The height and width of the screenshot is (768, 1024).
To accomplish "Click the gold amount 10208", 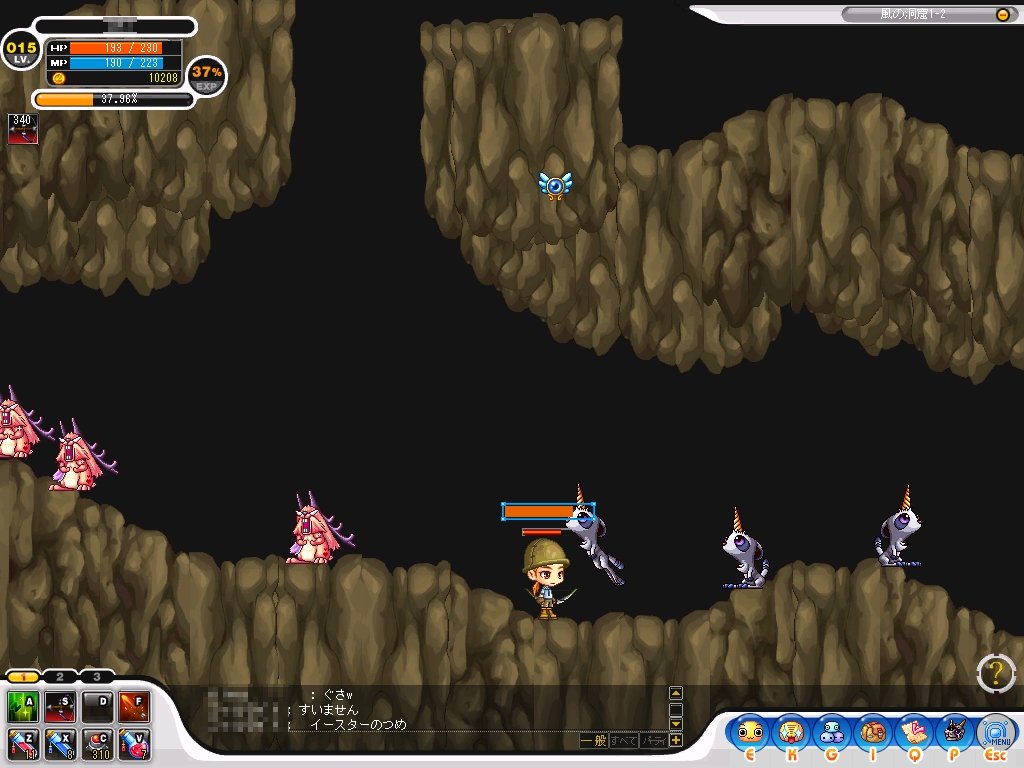I will click(x=163, y=78).
